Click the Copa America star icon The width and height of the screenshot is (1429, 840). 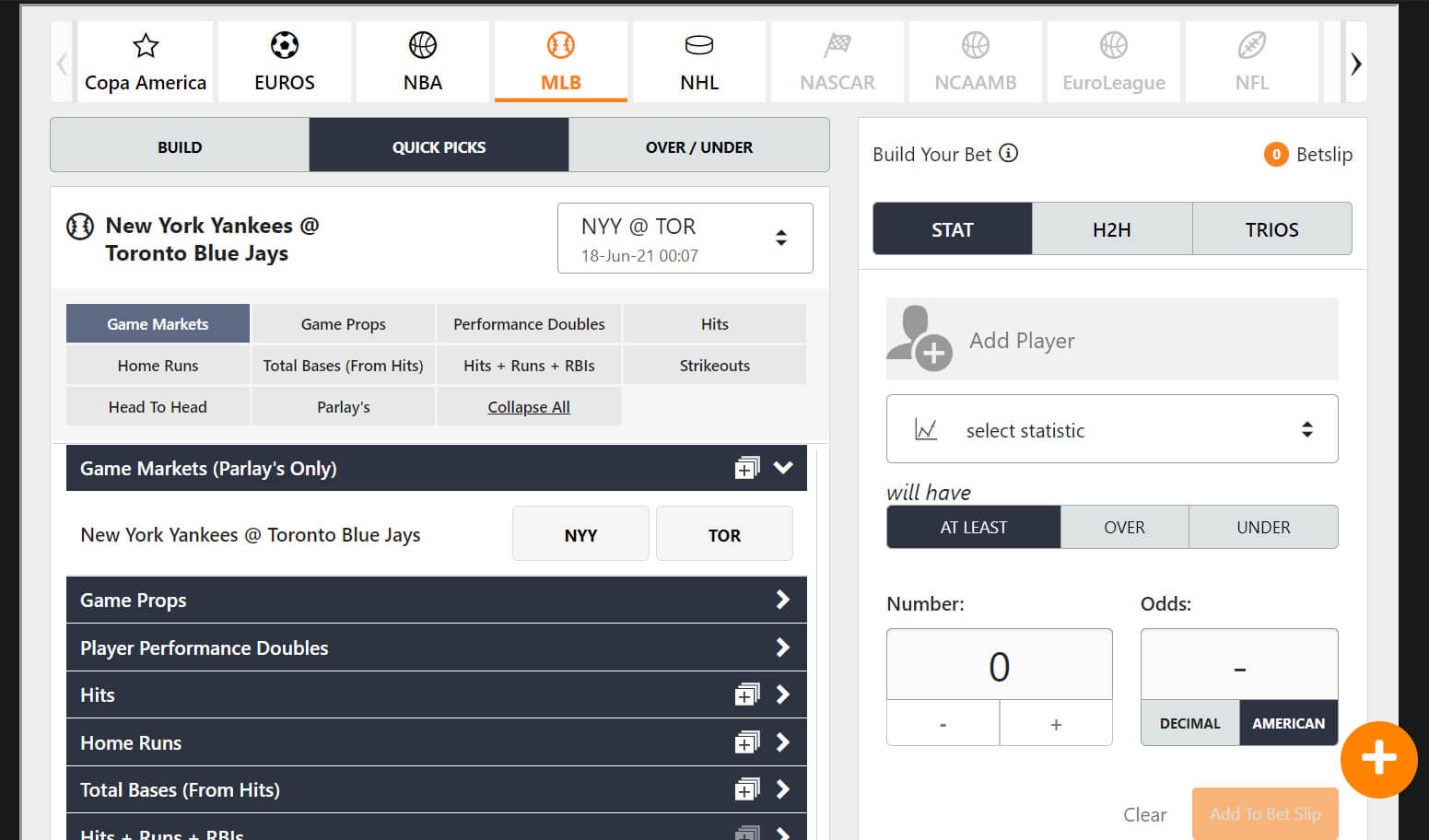coord(146,45)
